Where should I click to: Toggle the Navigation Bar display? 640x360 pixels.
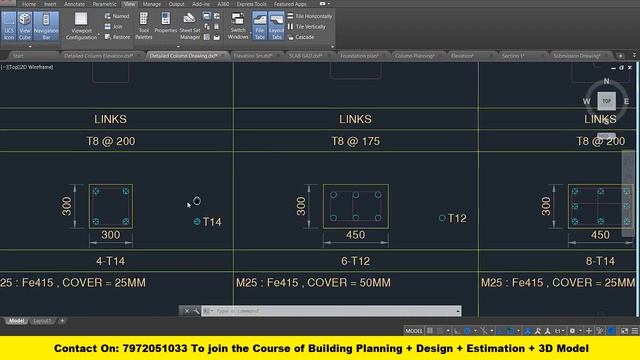[x=46, y=26]
